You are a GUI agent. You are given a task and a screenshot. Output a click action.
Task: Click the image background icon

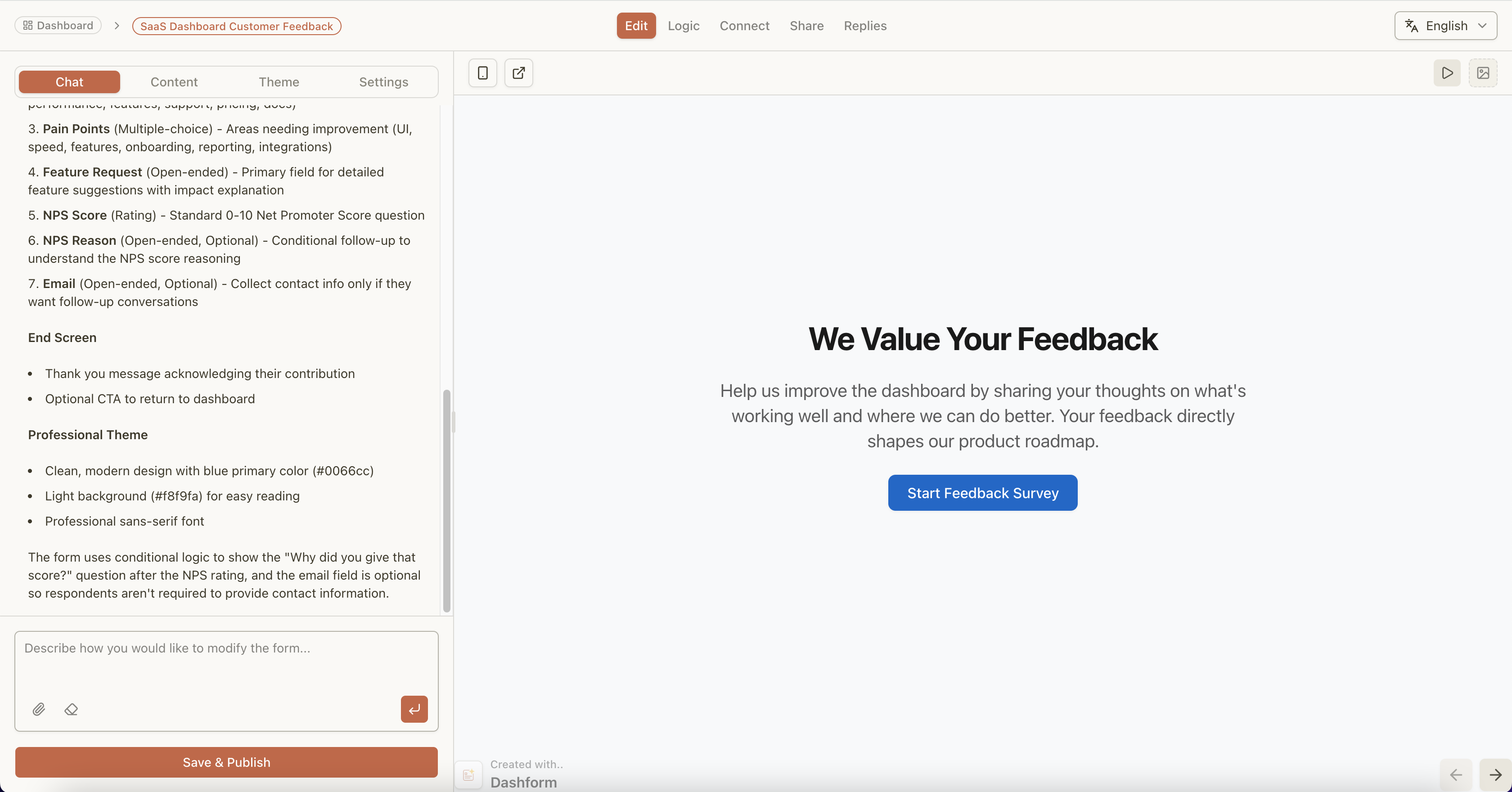[1483, 73]
